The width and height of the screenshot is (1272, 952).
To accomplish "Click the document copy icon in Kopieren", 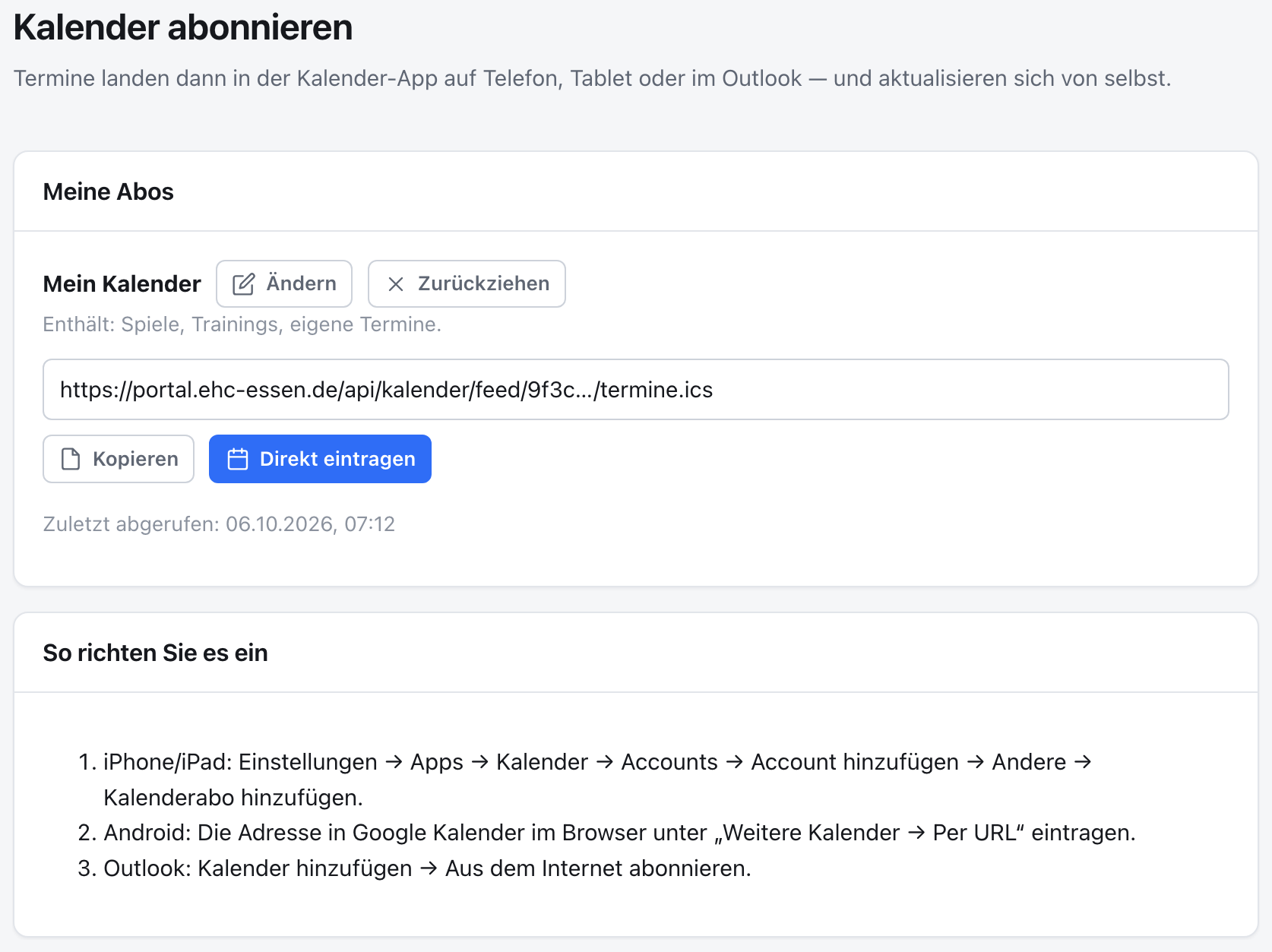I will point(71,459).
